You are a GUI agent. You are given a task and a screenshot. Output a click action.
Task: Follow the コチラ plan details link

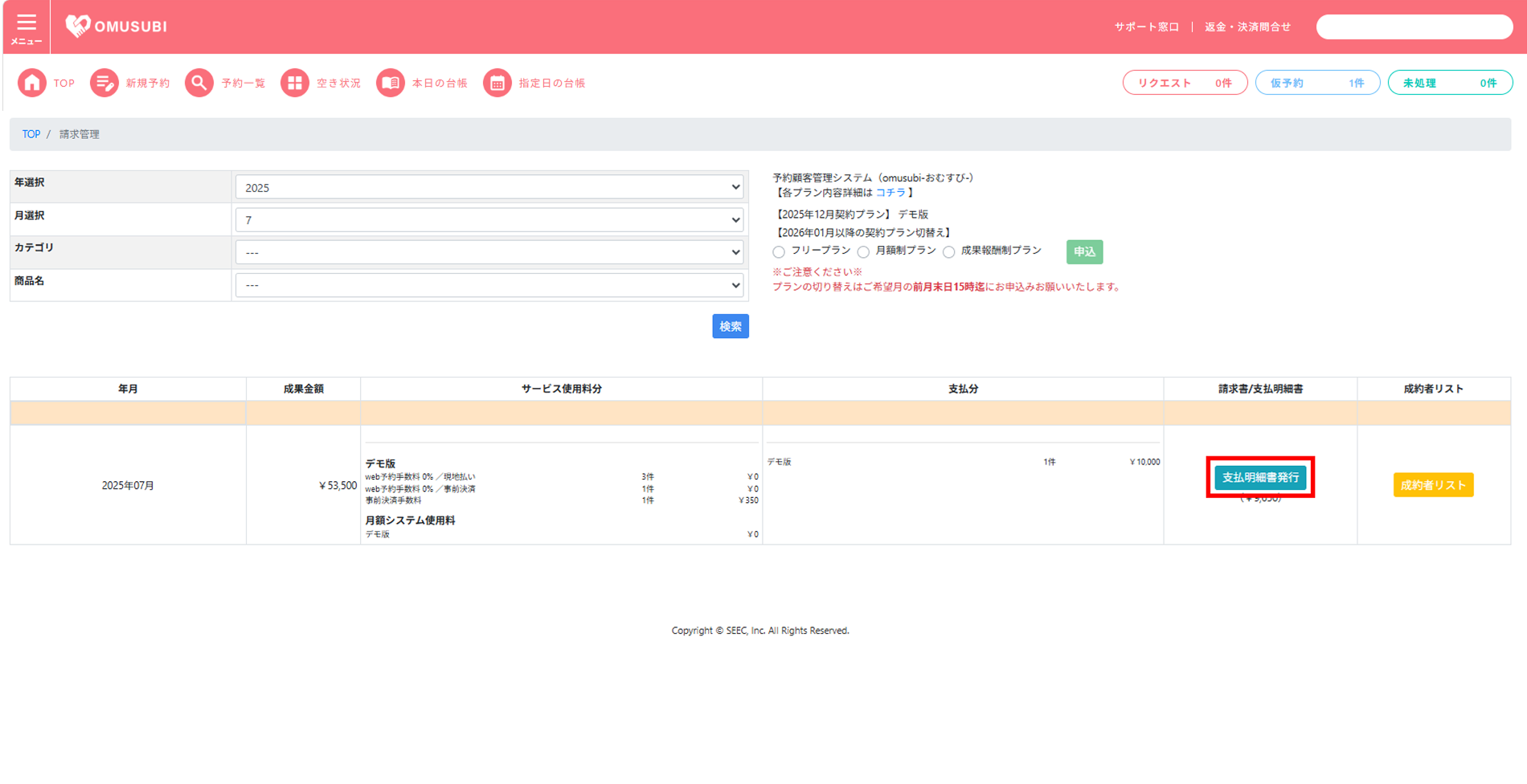[x=890, y=193]
